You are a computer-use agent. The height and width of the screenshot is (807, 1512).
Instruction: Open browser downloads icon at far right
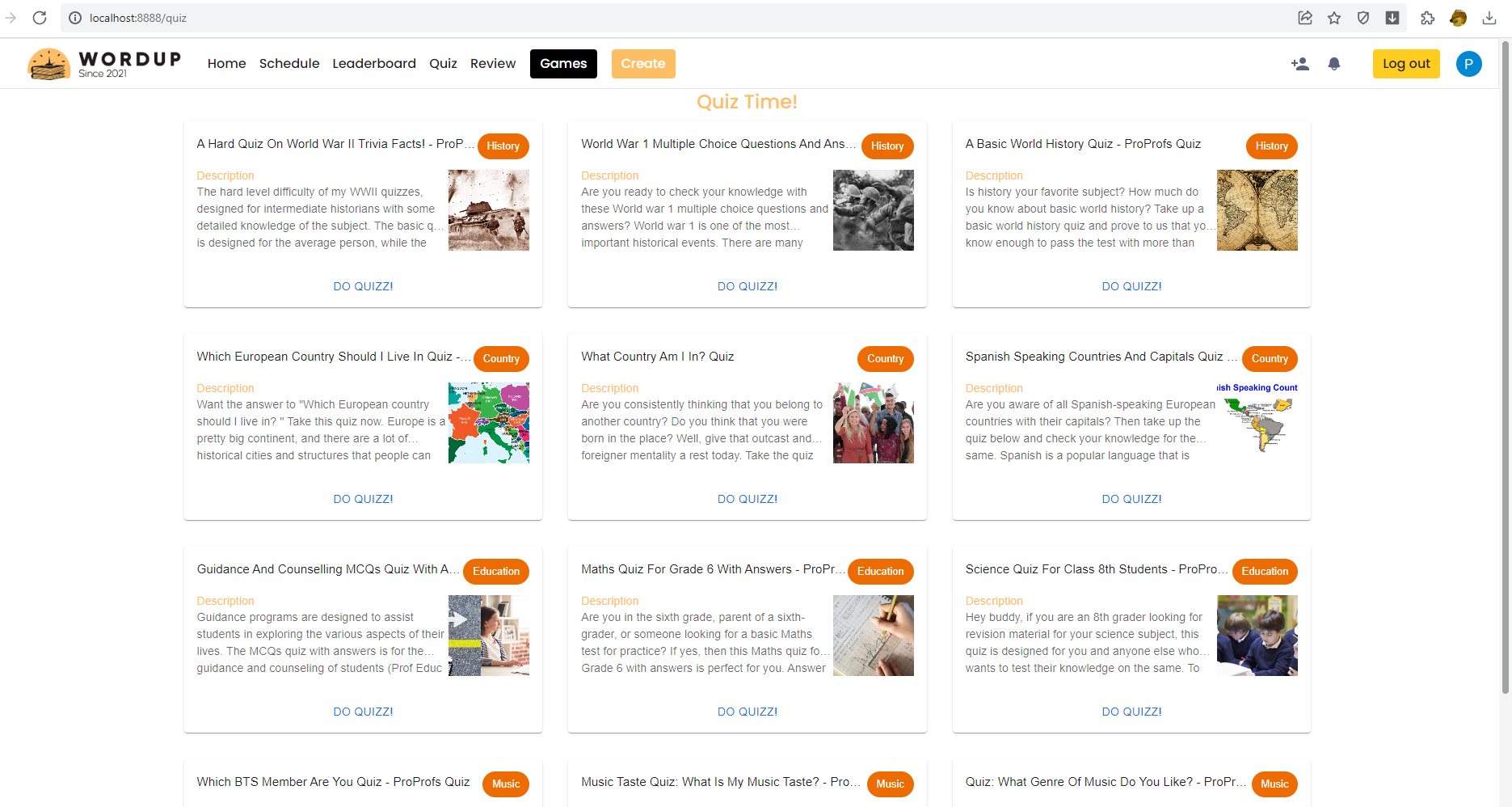(1489, 18)
